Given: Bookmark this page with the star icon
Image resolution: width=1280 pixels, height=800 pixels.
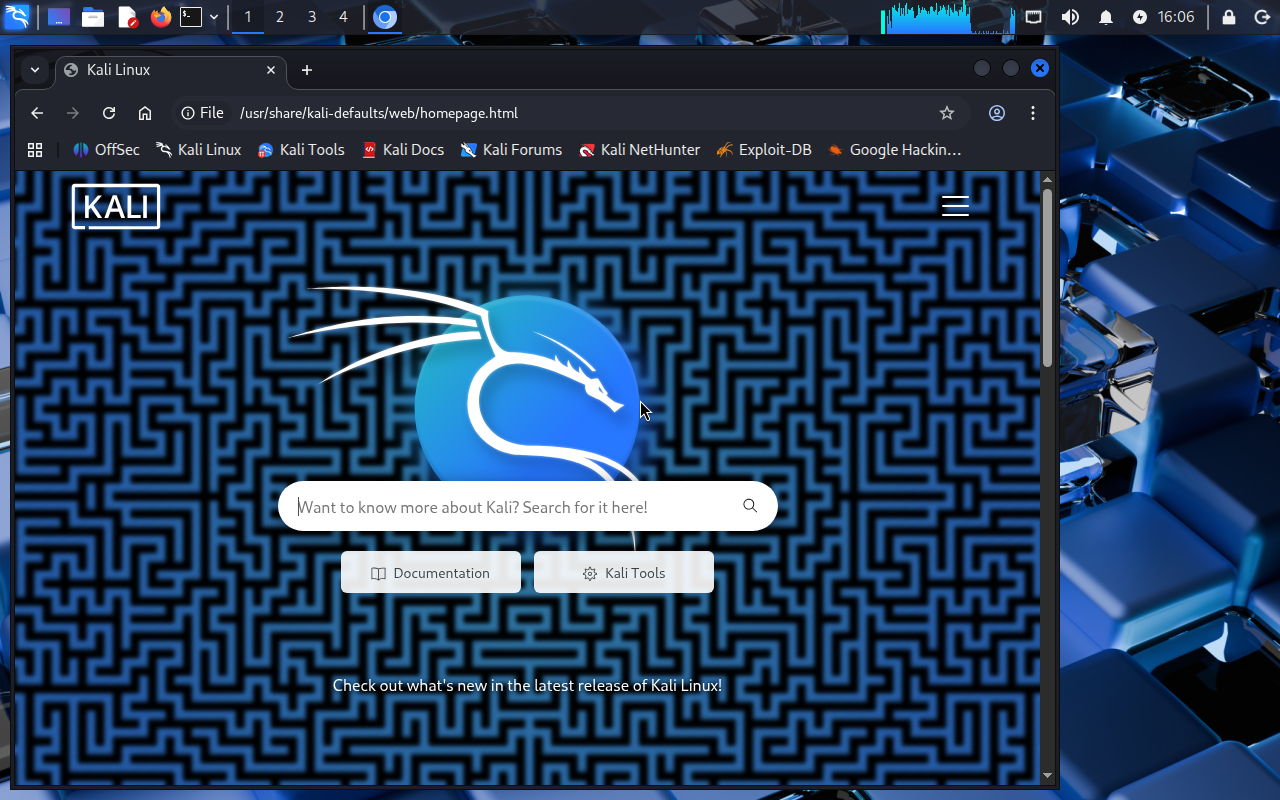Looking at the screenshot, I should (x=947, y=113).
